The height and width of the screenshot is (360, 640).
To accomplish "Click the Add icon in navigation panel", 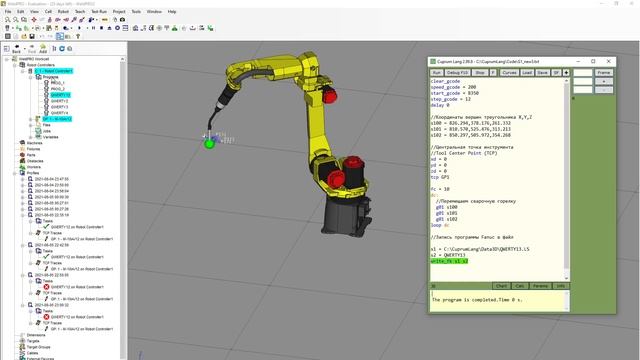I will pos(43,49).
